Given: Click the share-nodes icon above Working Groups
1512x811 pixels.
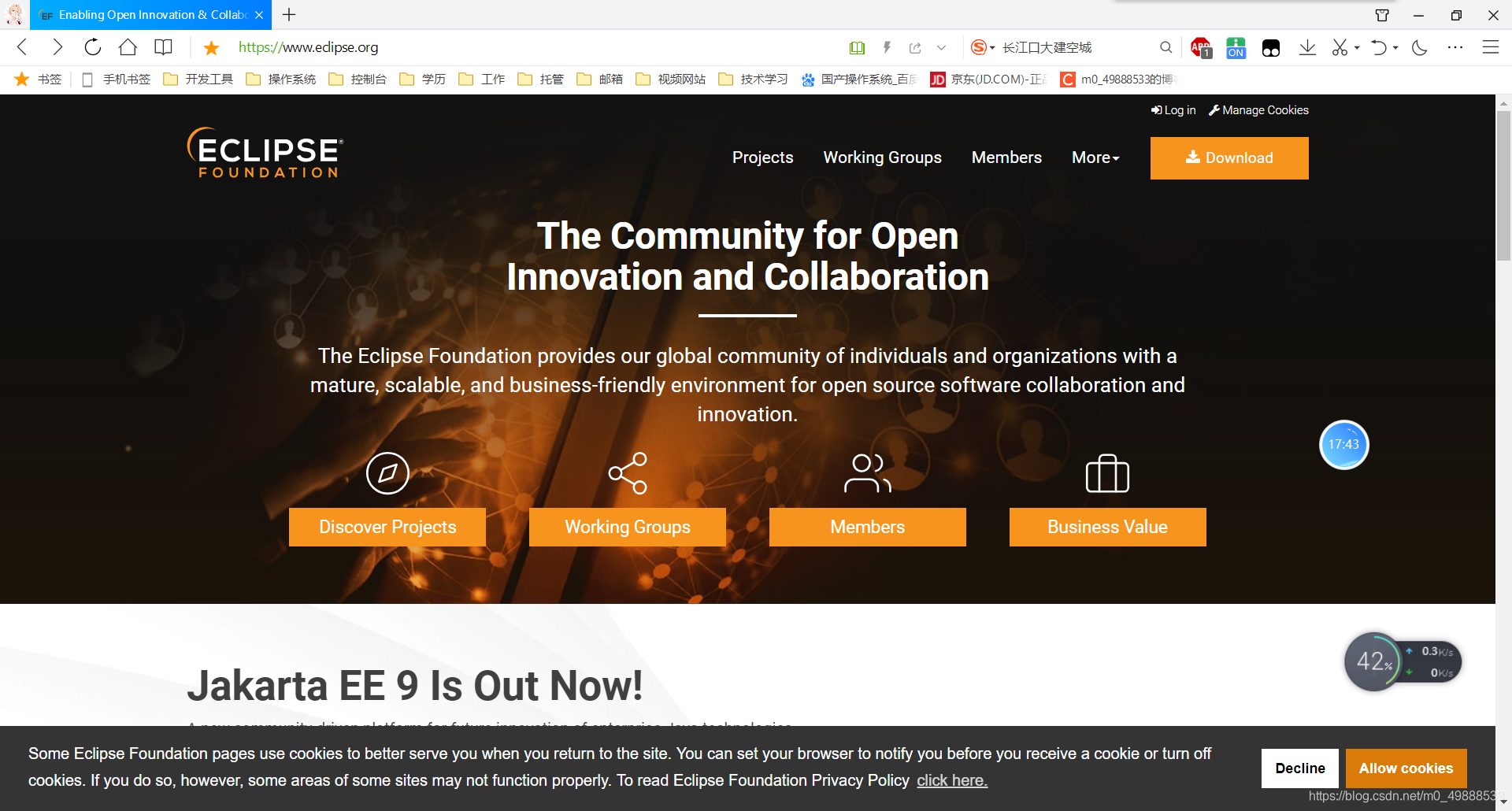Looking at the screenshot, I should point(628,473).
